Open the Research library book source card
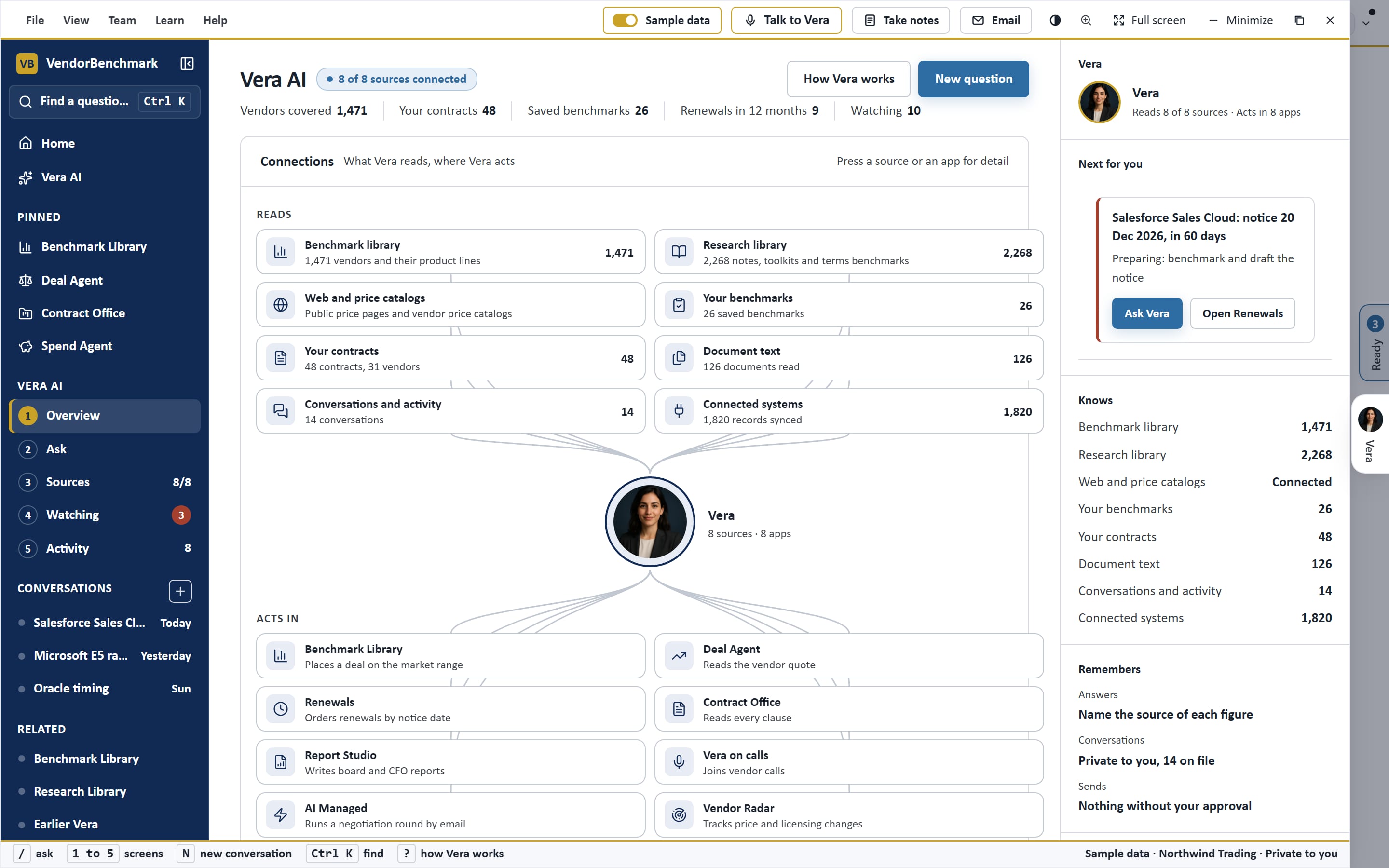Screen dimensions: 1389x868 click(849, 252)
